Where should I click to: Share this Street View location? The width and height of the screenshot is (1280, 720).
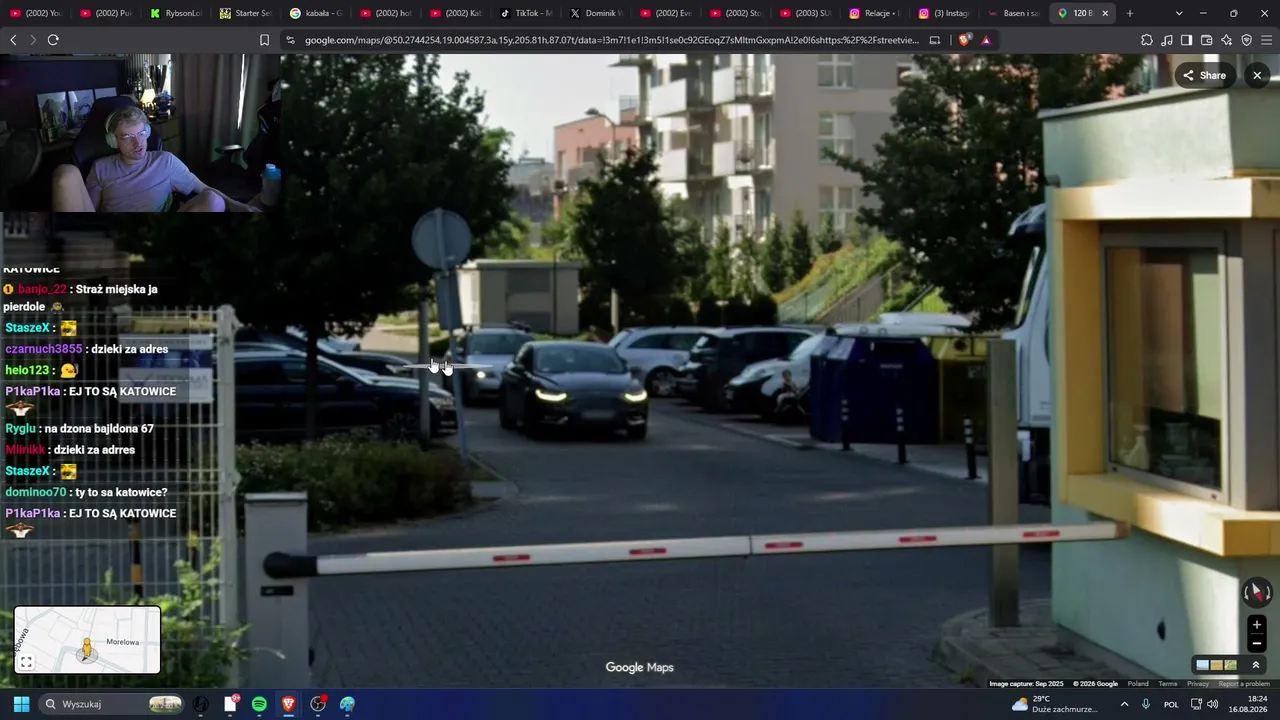click(x=1205, y=75)
